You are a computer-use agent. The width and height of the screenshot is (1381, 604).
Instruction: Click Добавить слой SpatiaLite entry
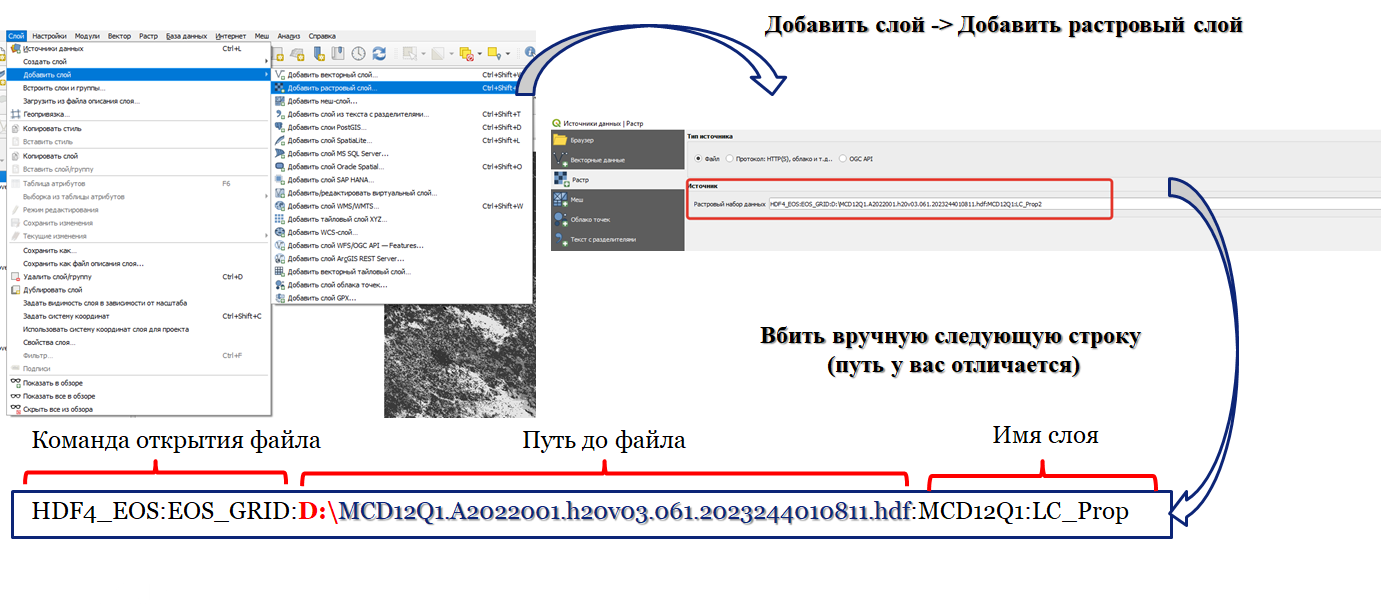[403, 140]
